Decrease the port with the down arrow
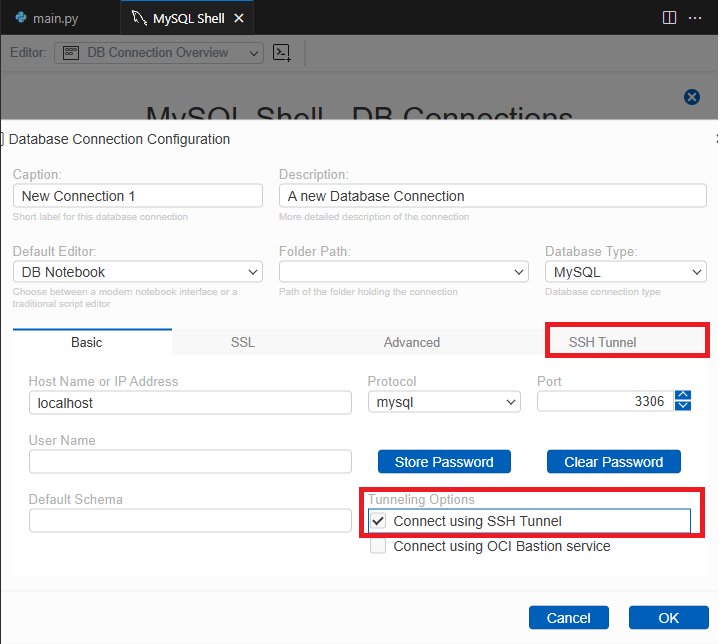Screen dimensions: 725x644 coord(683,405)
